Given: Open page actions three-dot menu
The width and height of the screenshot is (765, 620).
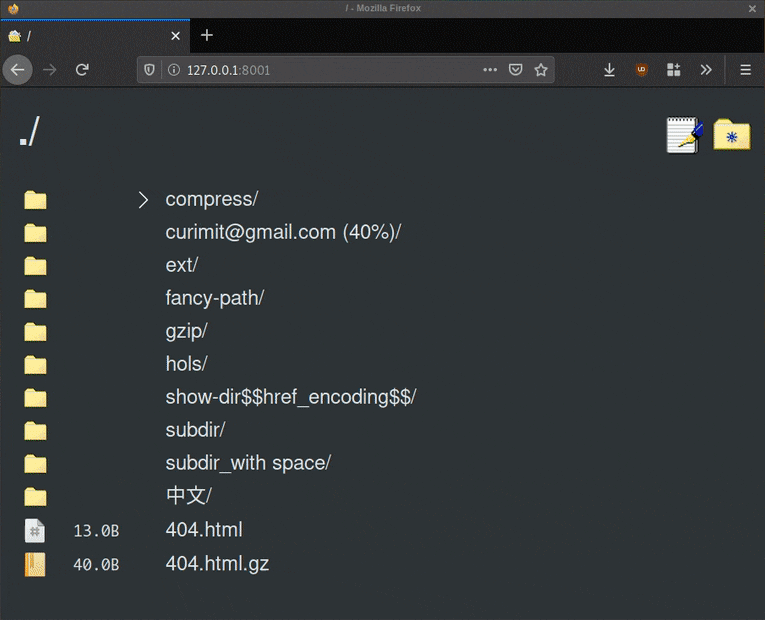Looking at the screenshot, I should [490, 70].
